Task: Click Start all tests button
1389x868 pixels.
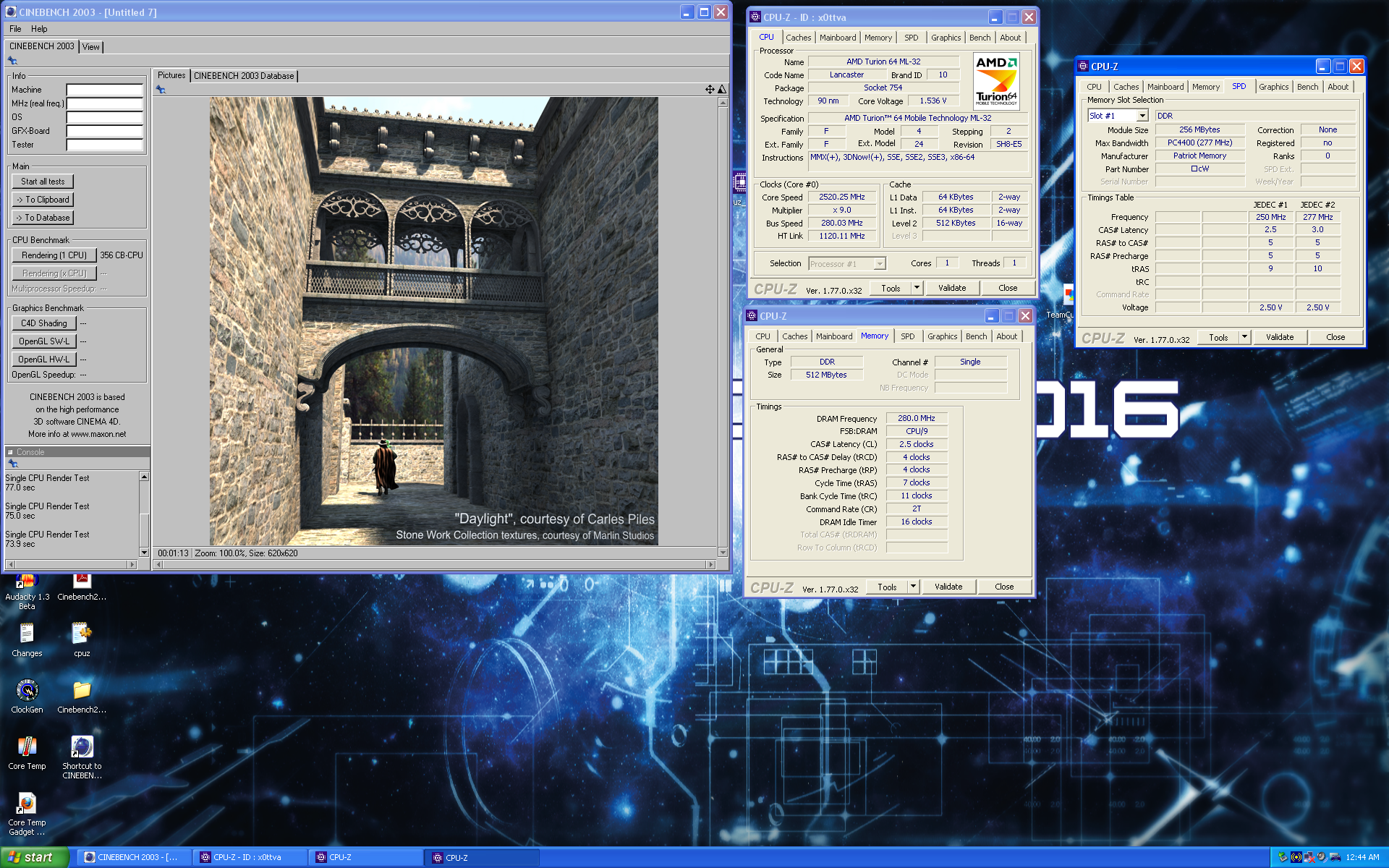Action: click(43, 182)
